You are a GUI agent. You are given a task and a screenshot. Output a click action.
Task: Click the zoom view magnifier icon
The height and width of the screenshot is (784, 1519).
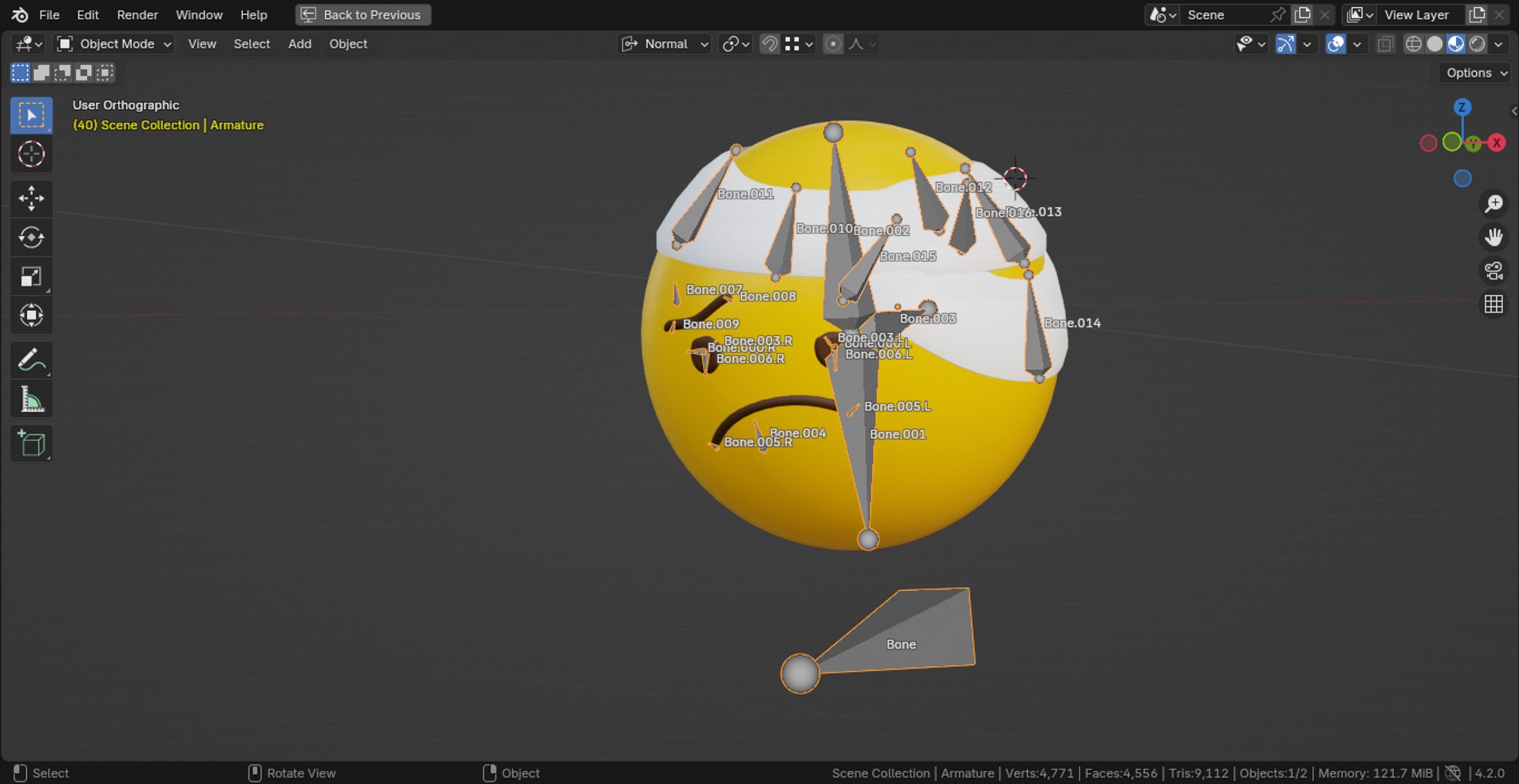[x=1494, y=204]
